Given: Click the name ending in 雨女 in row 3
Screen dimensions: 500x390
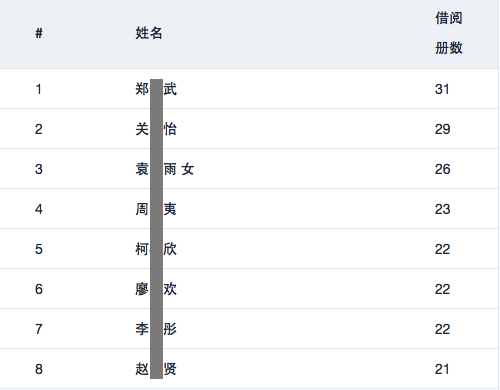Looking at the screenshot, I should click(165, 169).
